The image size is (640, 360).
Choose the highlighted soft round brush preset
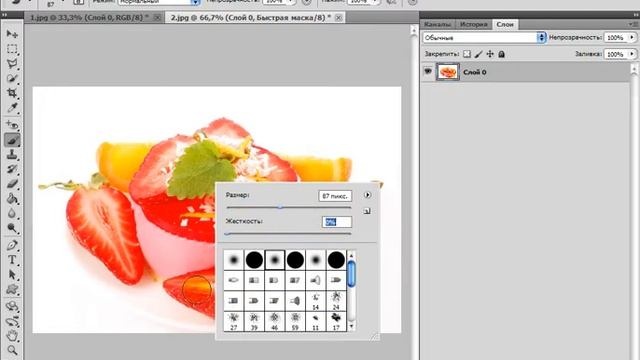click(275, 260)
